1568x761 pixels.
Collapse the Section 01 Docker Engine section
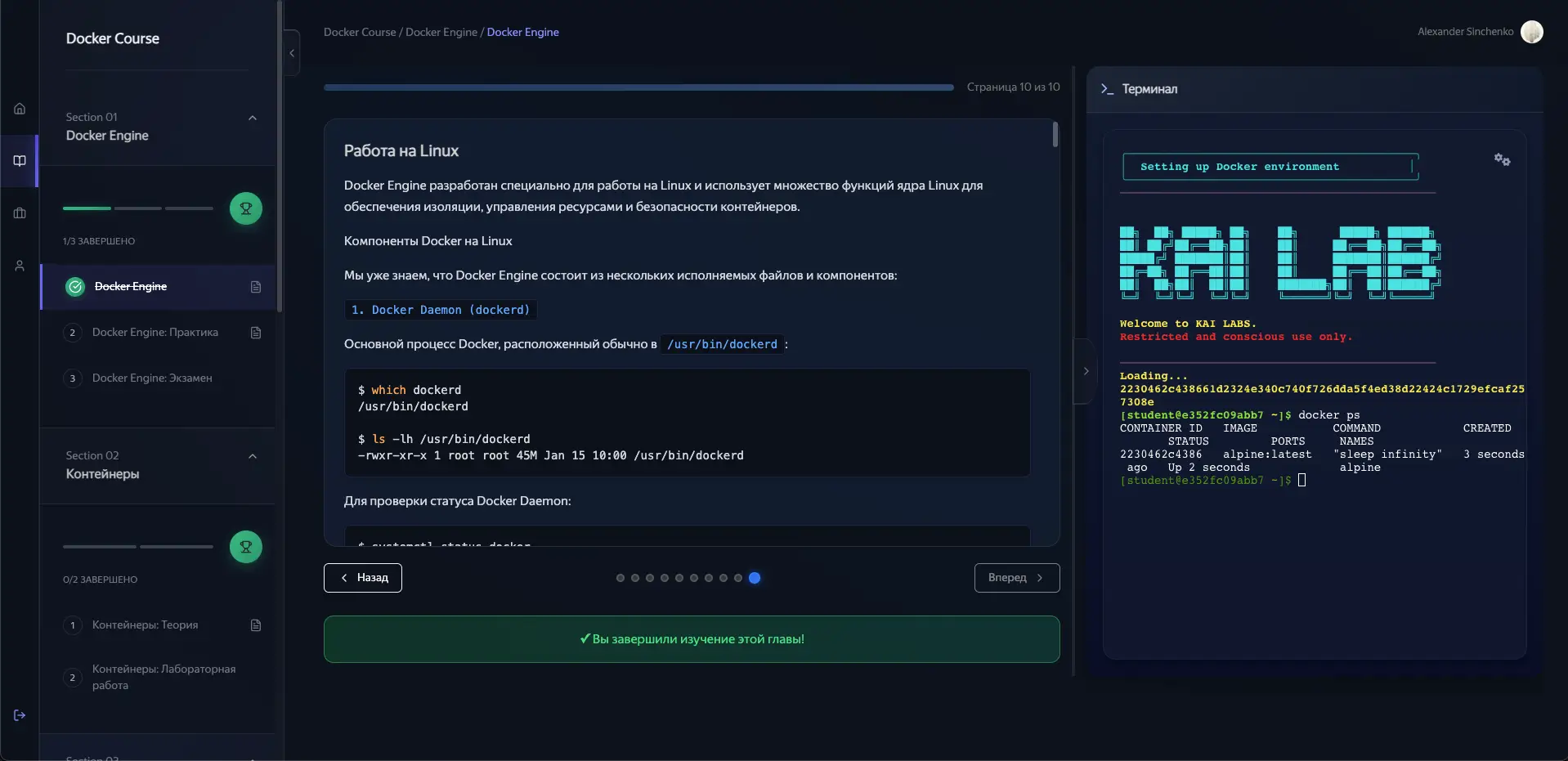pyautogui.click(x=252, y=118)
